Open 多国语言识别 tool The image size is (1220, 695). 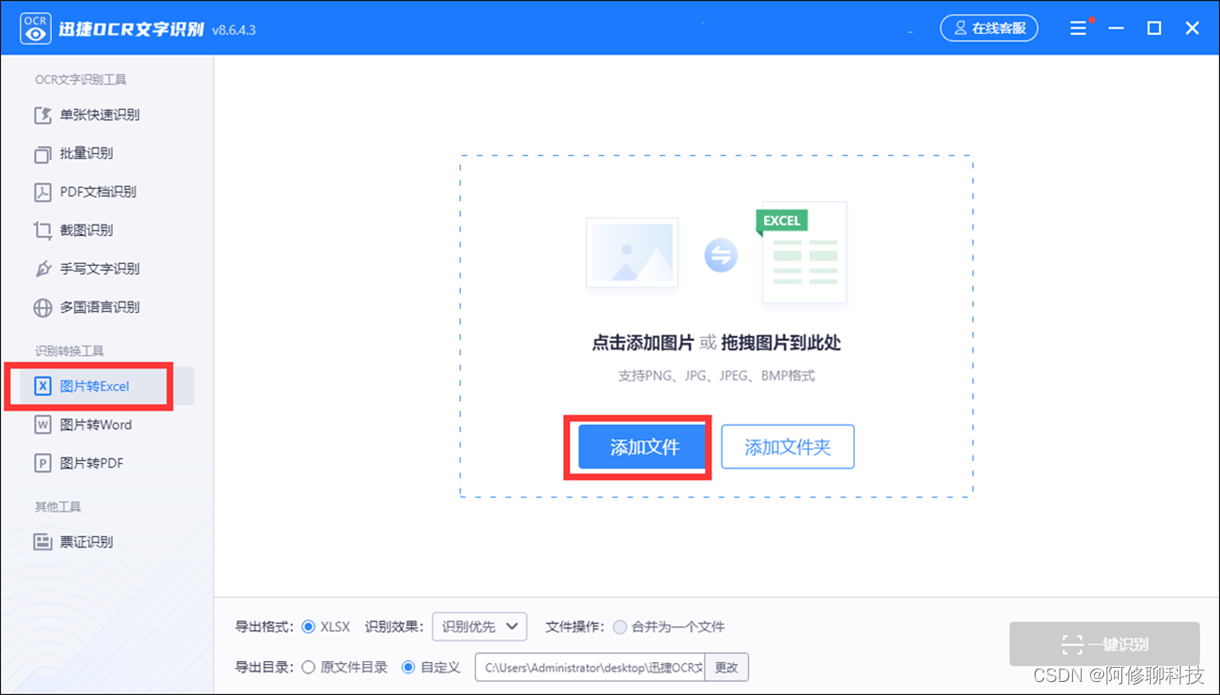100,307
